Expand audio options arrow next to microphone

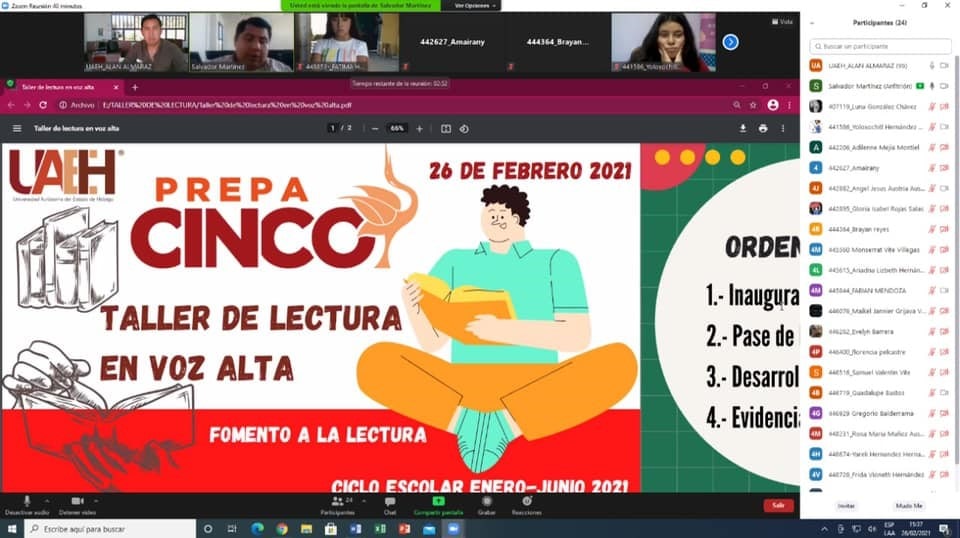coord(47,501)
